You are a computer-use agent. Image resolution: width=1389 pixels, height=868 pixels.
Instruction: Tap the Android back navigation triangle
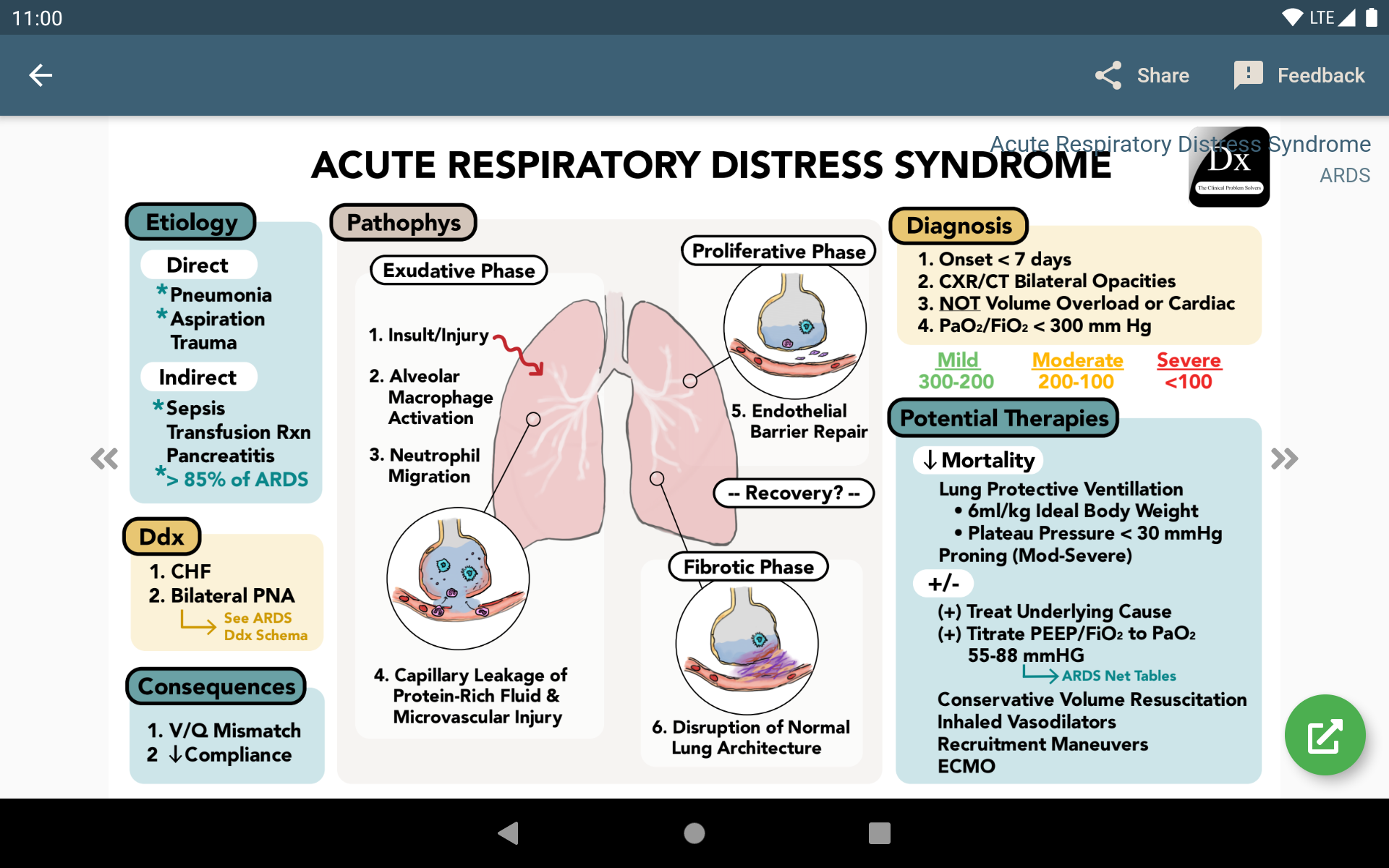coord(509,833)
